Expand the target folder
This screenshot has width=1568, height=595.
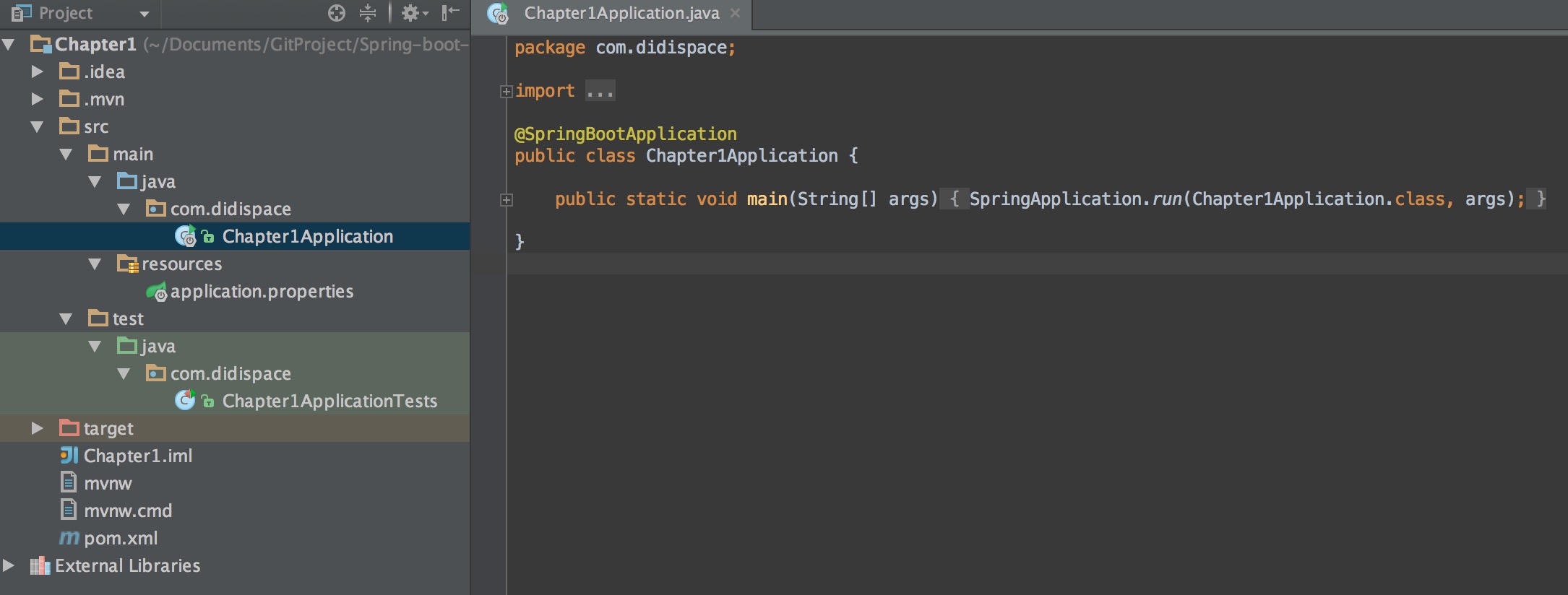pyautogui.click(x=38, y=429)
